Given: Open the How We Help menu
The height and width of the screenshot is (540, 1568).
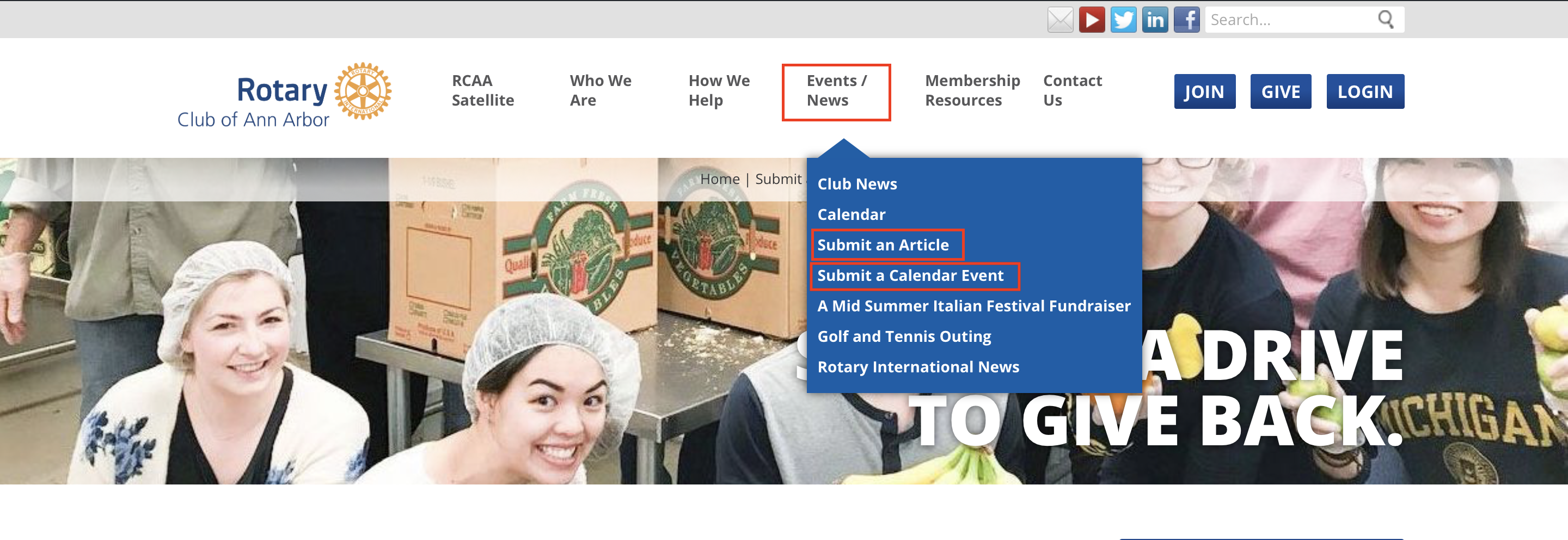Looking at the screenshot, I should coord(719,91).
